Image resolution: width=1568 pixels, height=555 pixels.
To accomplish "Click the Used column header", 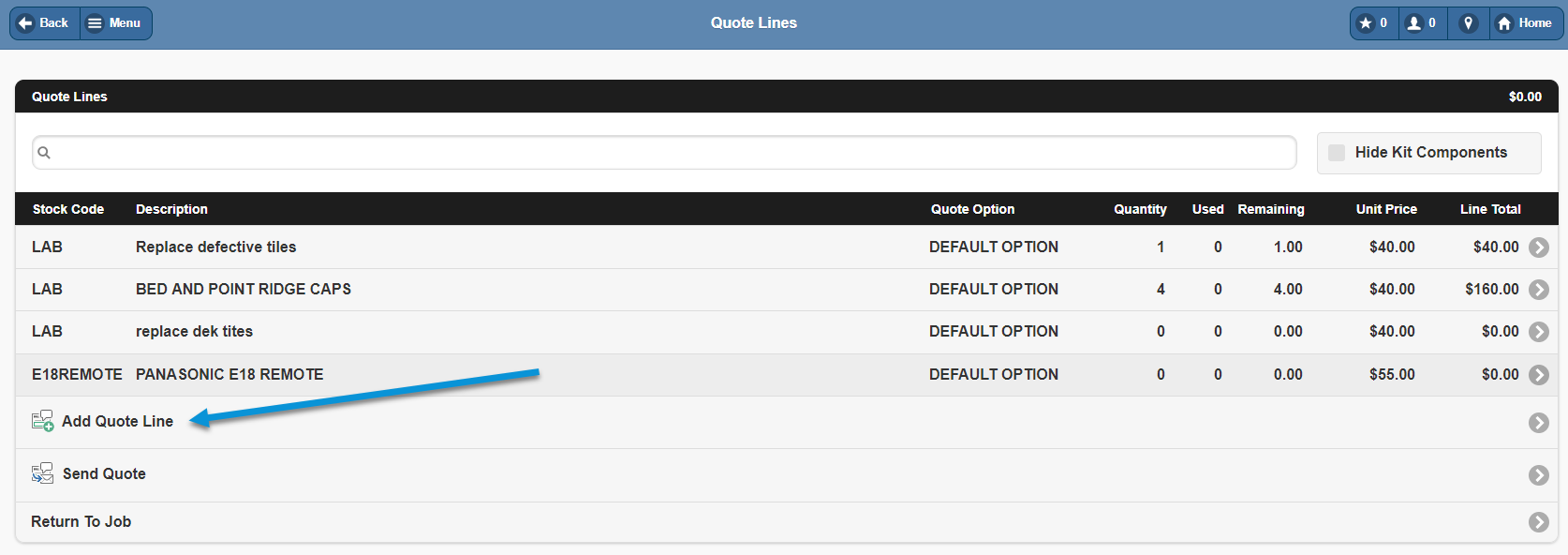I will 1207,209.
